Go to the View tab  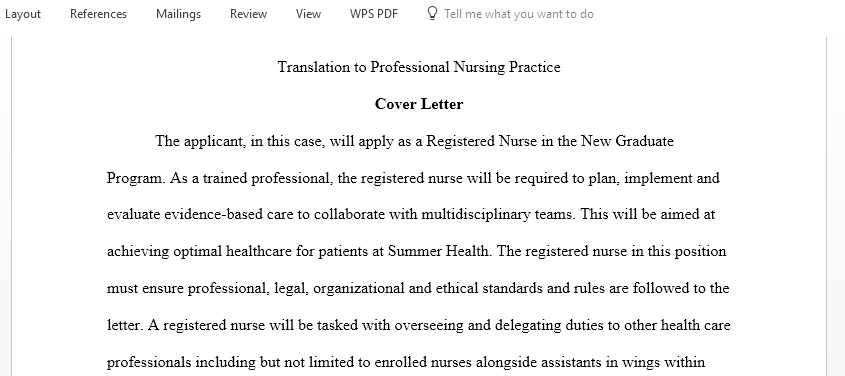(x=308, y=14)
